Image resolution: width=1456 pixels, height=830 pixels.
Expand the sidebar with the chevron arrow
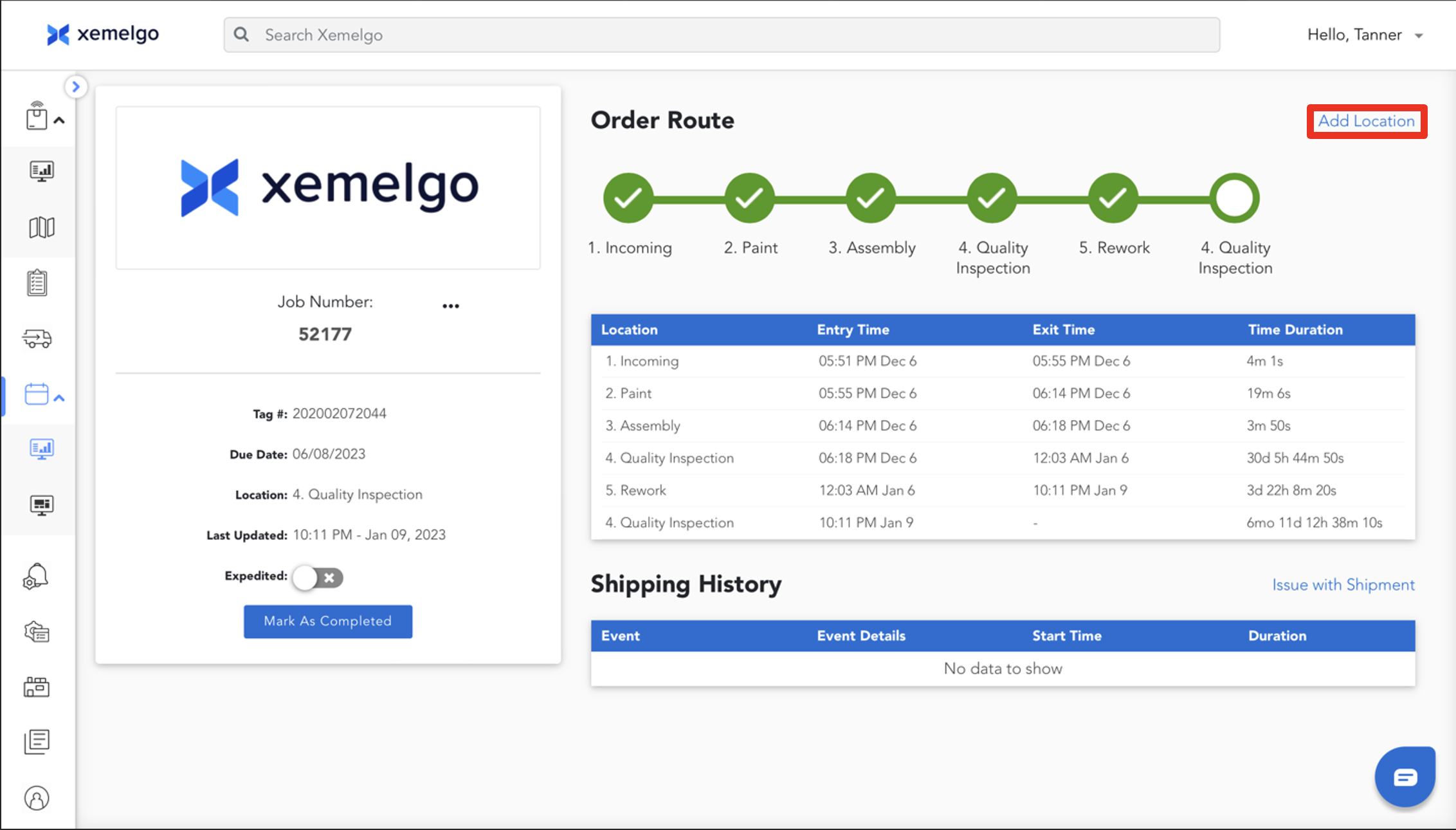click(76, 87)
